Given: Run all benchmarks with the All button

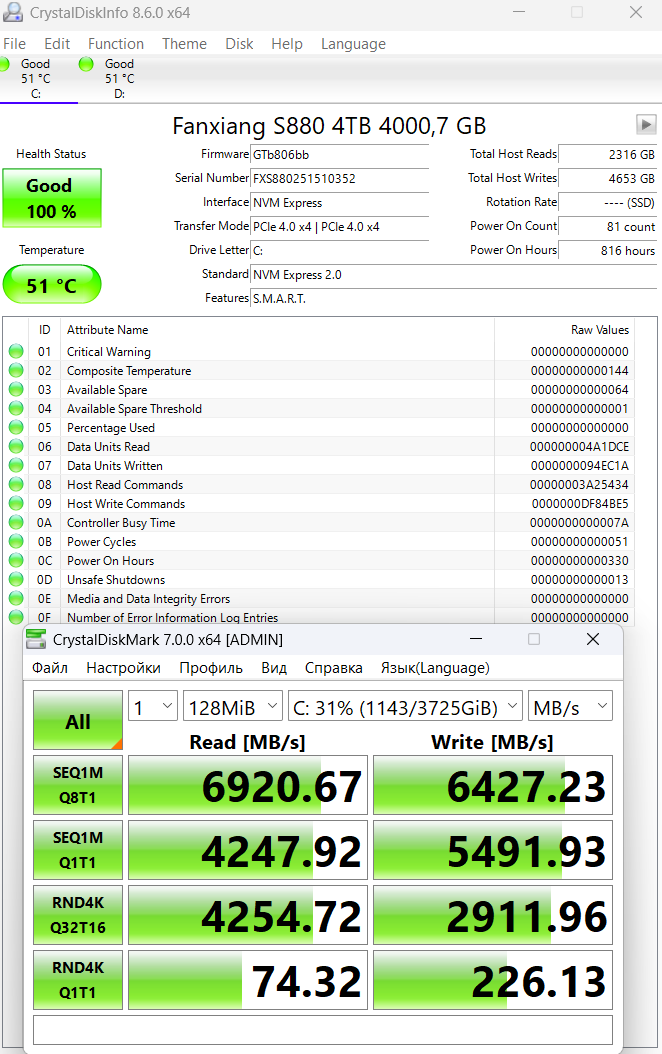Looking at the screenshot, I should 78,721.
